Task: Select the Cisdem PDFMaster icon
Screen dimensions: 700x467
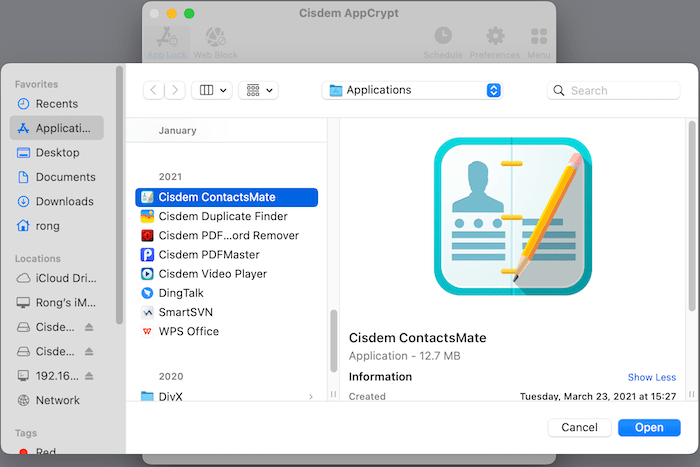Action: pyautogui.click(x=147, y=255)
